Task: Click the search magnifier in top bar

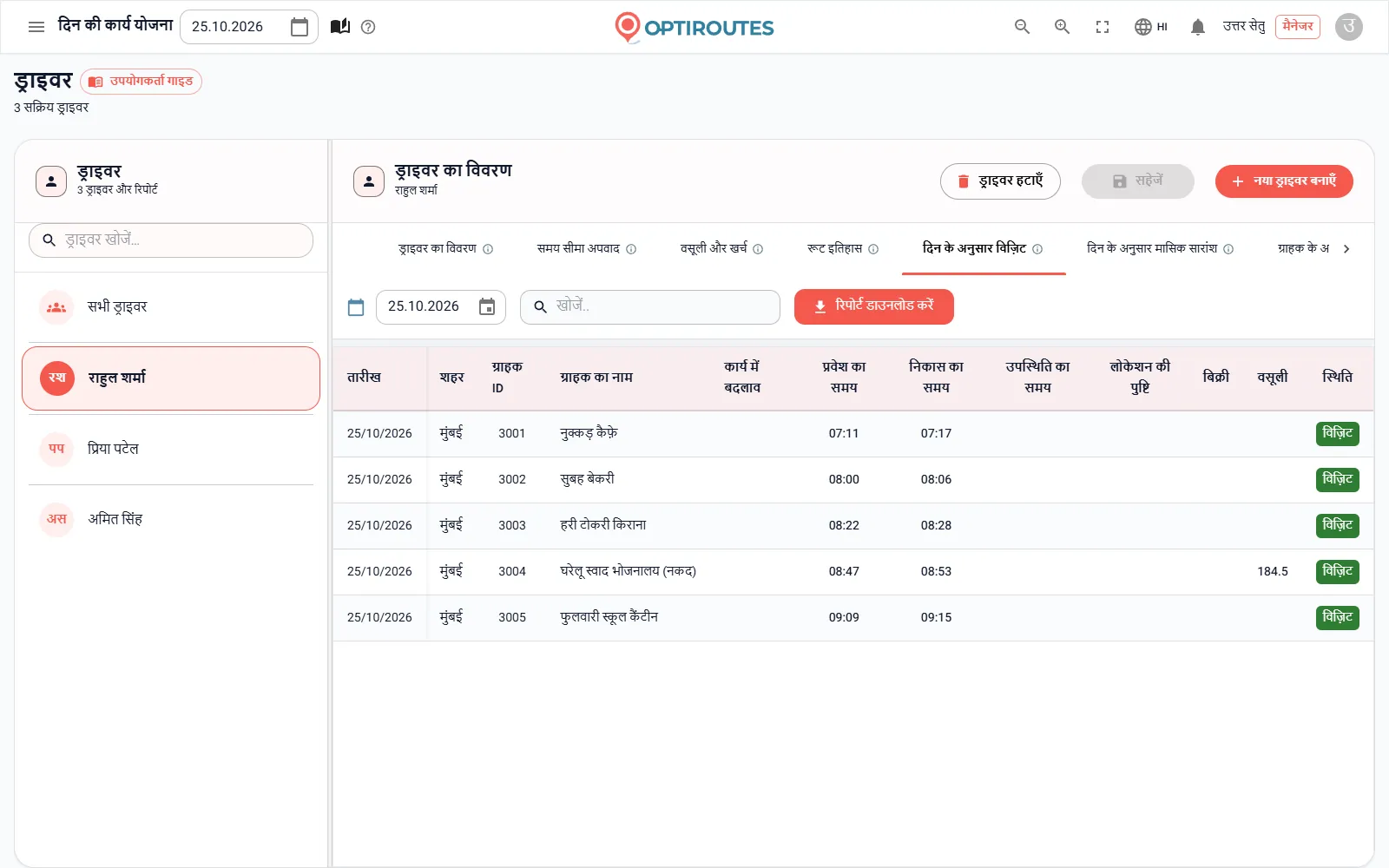Action: click(1022, 27)
